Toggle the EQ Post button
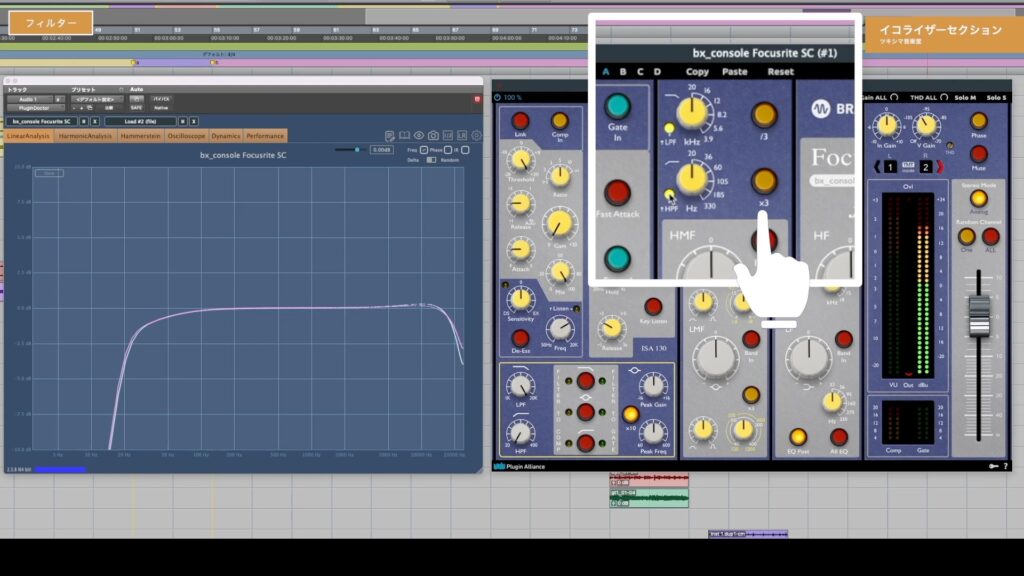 point(798,437)
